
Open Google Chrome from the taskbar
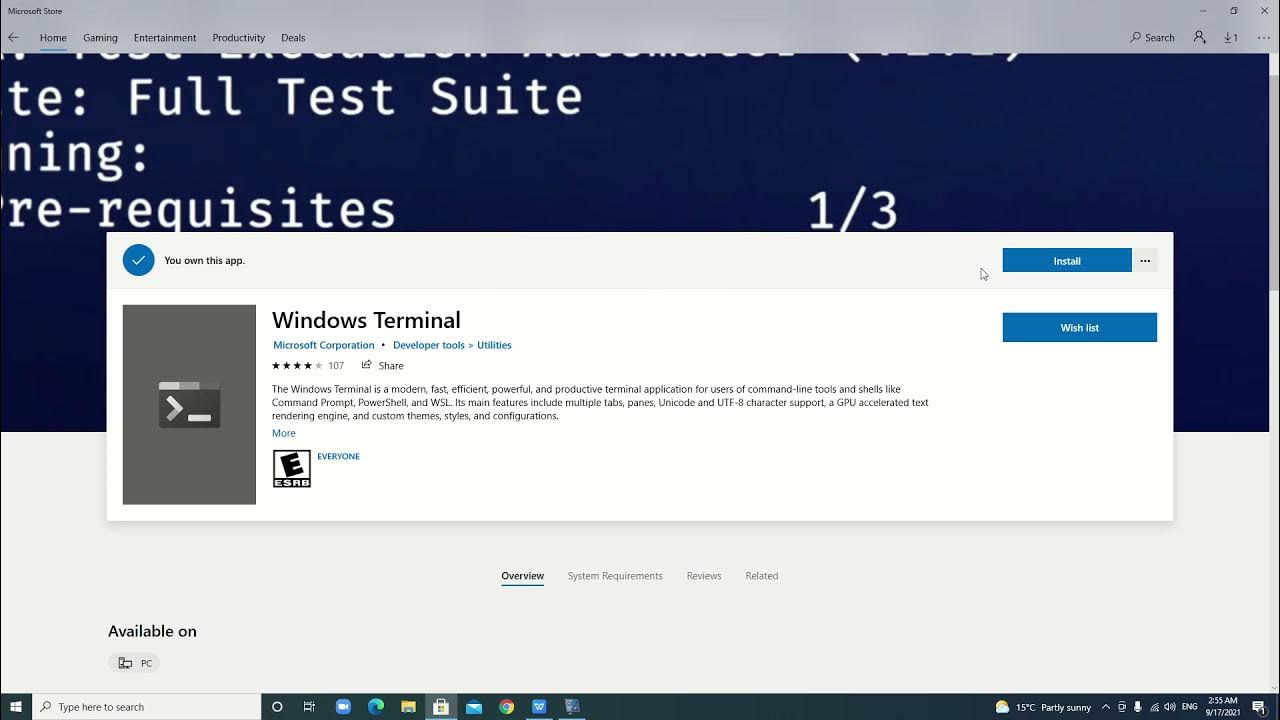coord(507,707)
